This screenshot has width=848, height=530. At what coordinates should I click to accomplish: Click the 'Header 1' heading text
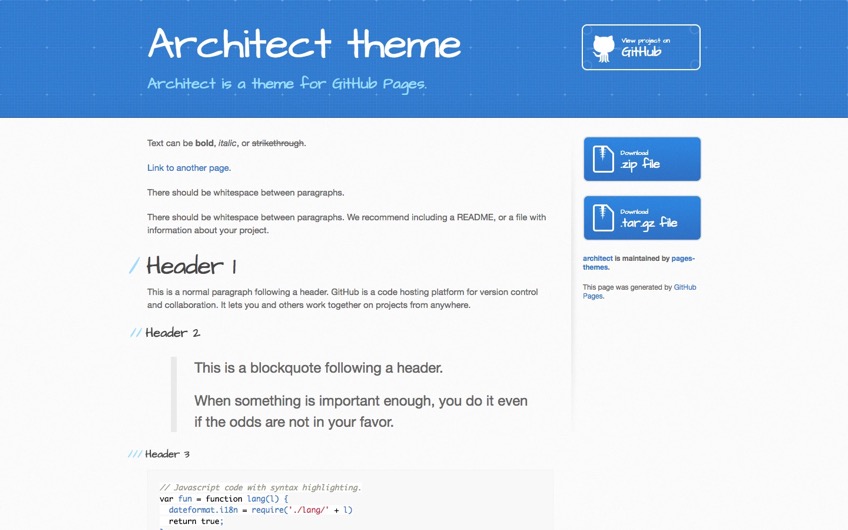pyautogui.click(x=191, y=266)
